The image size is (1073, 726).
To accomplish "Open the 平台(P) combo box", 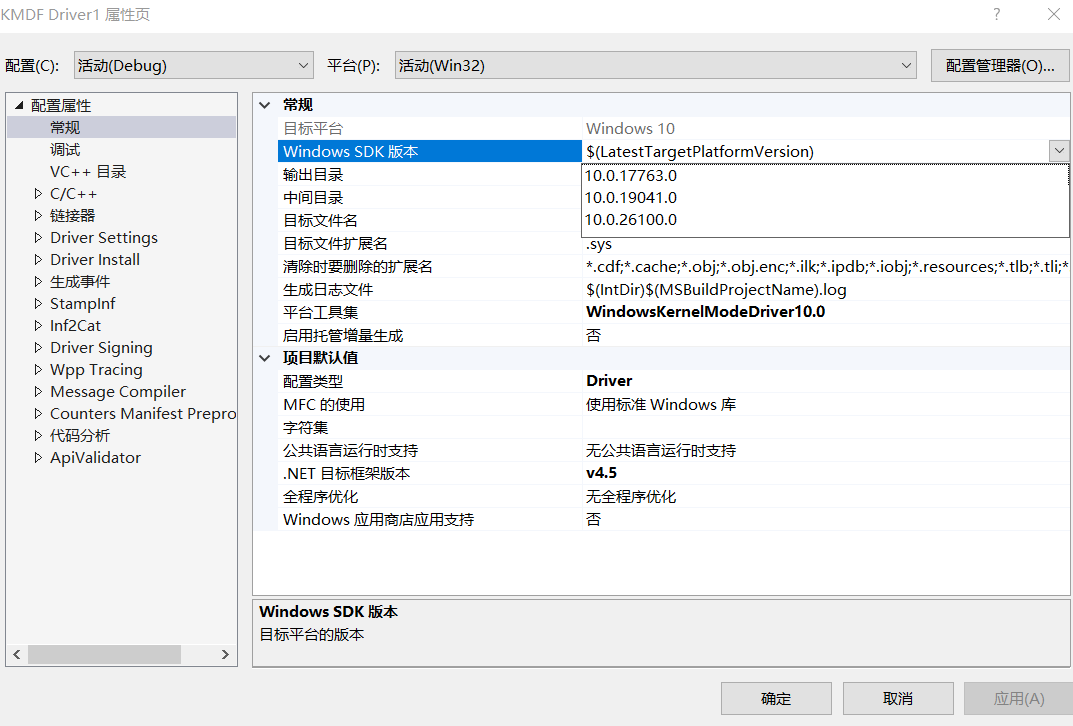I will point(655,66).
